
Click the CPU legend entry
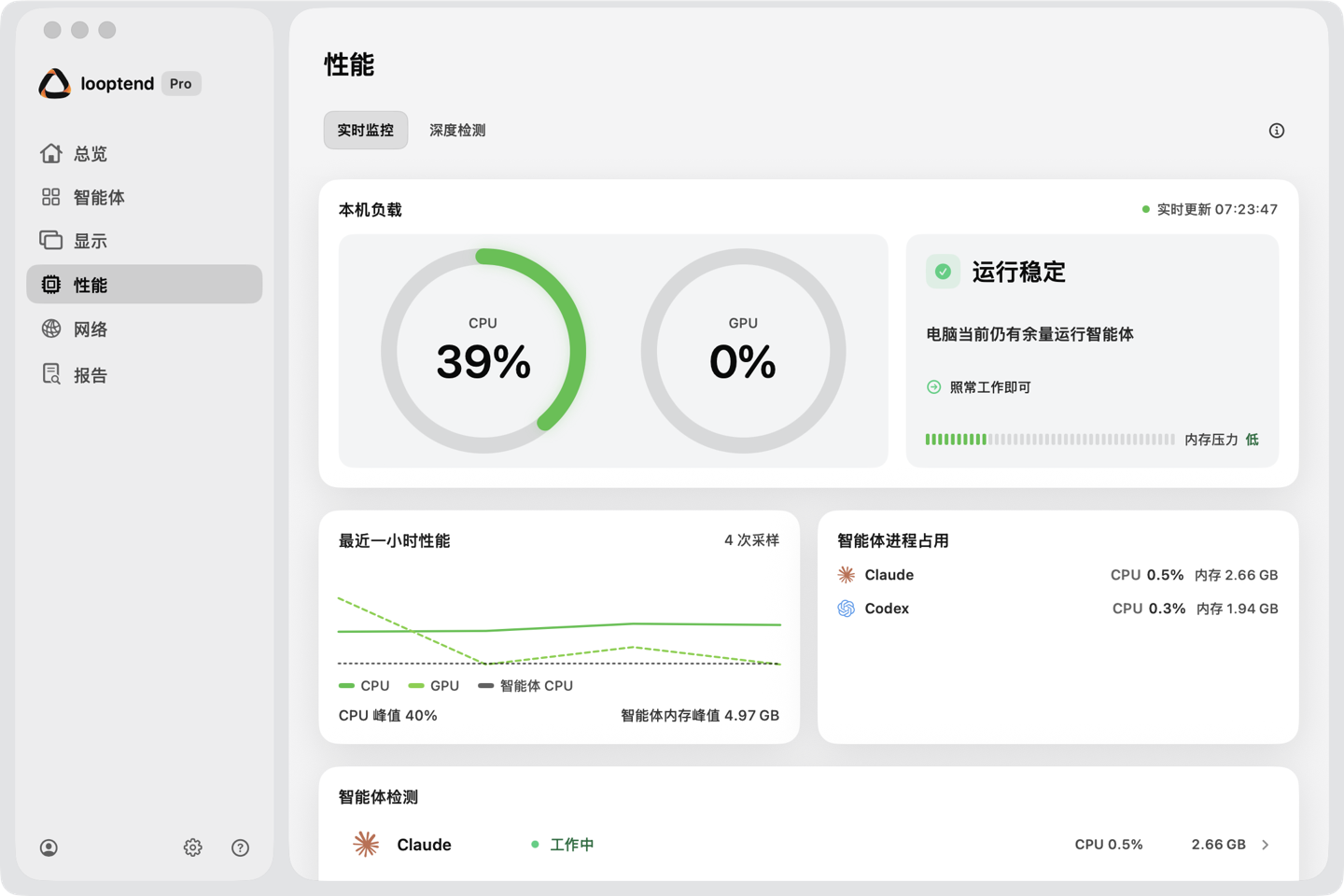click(x=364, y=686)
